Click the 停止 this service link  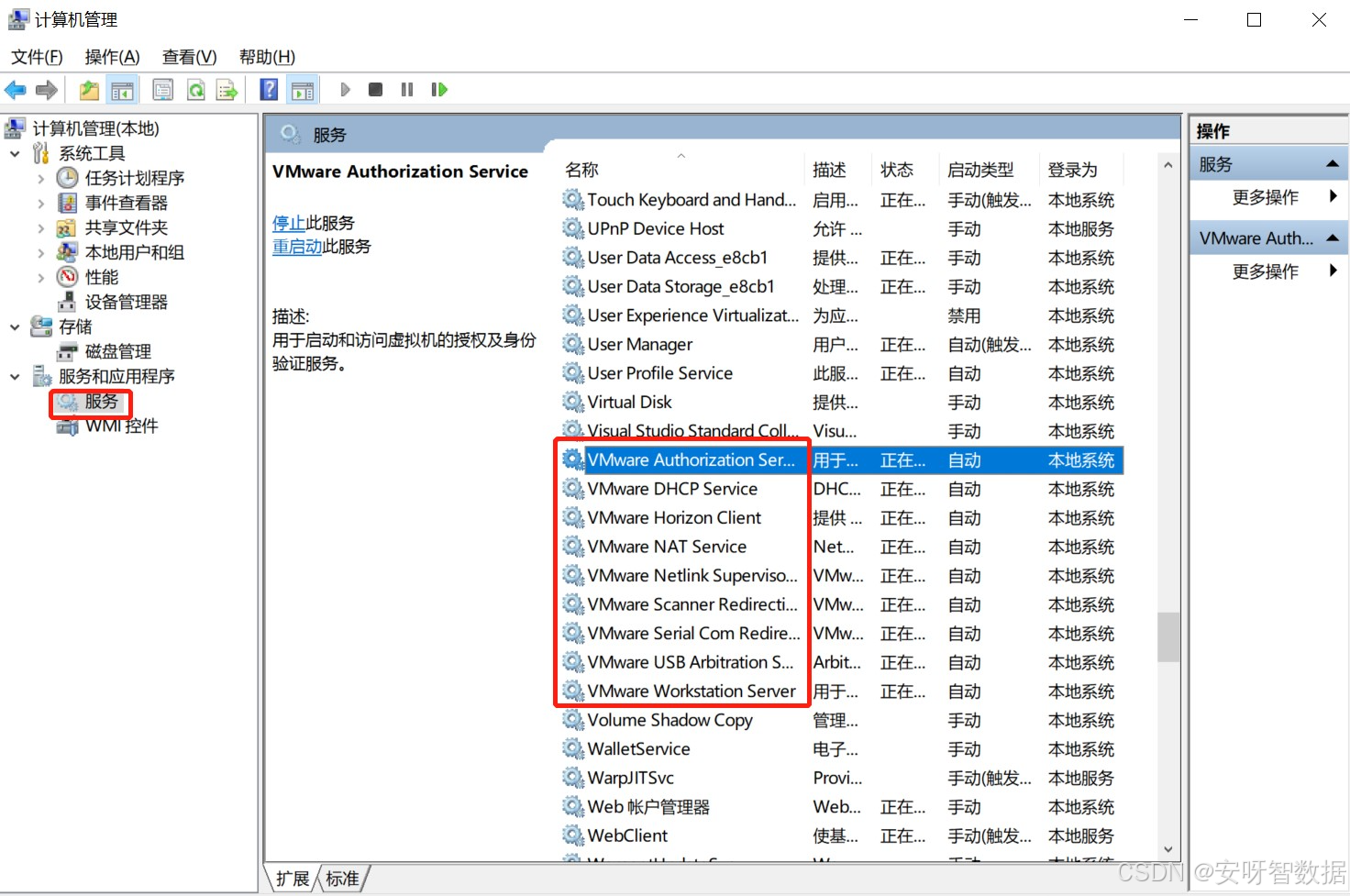click(289, 223)
